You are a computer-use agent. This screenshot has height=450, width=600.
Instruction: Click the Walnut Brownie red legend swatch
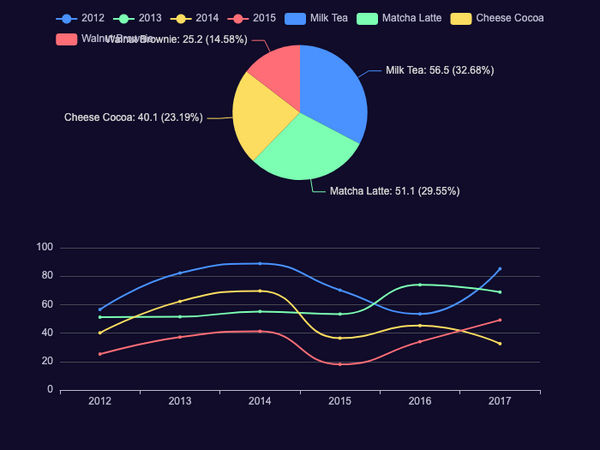pyautogui.click(x=66, y=39)
